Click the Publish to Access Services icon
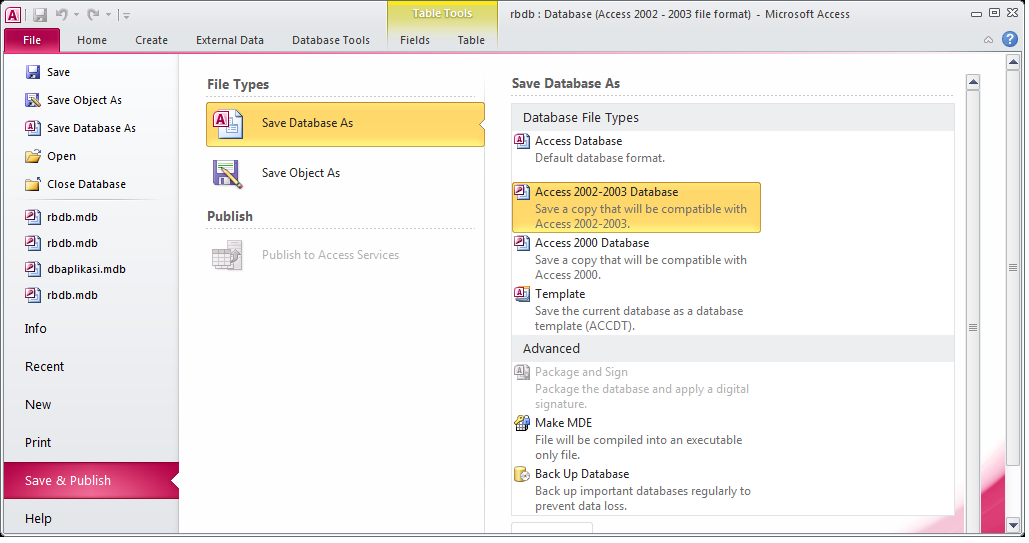Screen dimensions: 1029x543 click(x=227, y=255)
